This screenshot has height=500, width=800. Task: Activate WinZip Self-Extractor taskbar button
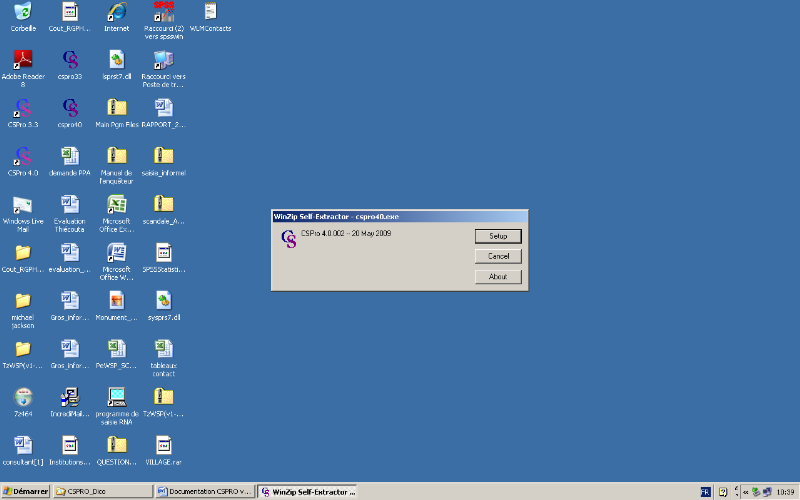(x=307, y=492)
